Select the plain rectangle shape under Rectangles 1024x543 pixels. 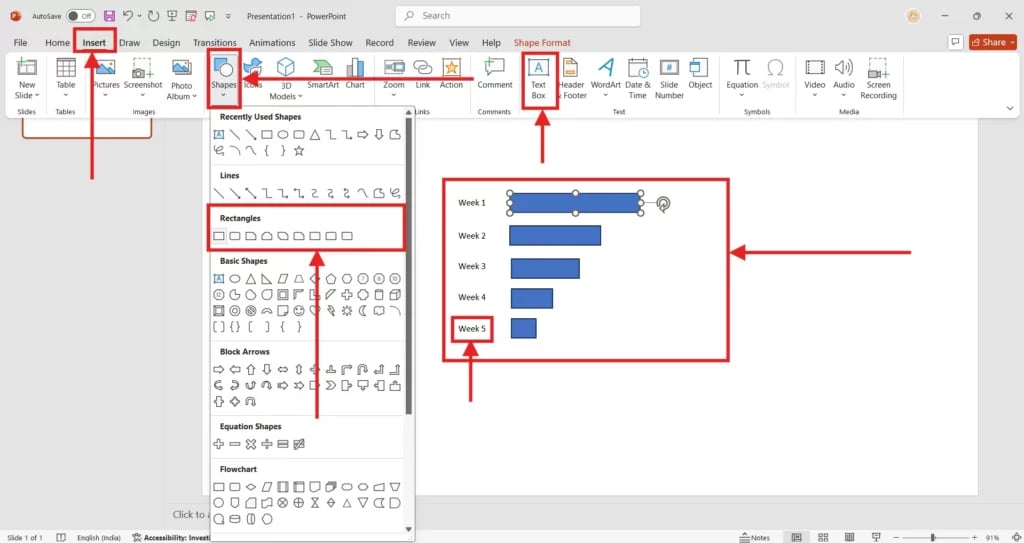(x=219, y=236)
